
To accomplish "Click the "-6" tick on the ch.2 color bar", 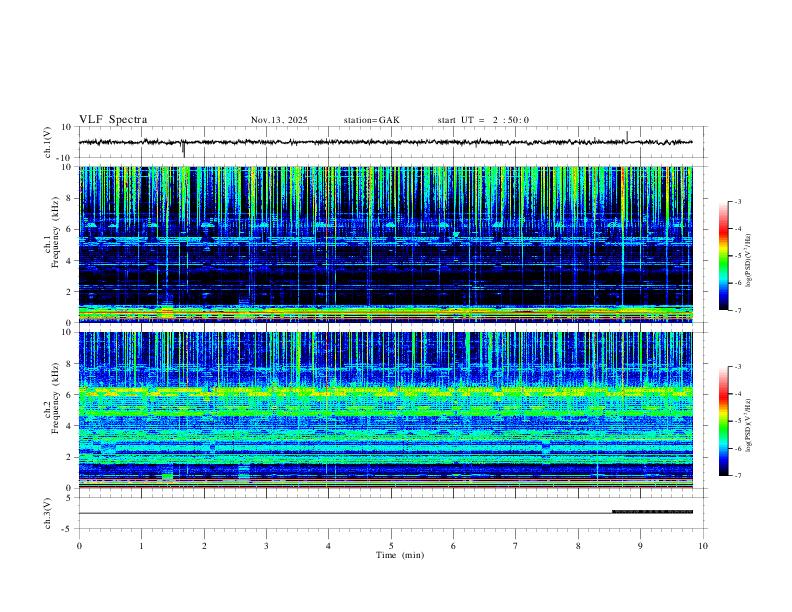I will pos(737,448).
